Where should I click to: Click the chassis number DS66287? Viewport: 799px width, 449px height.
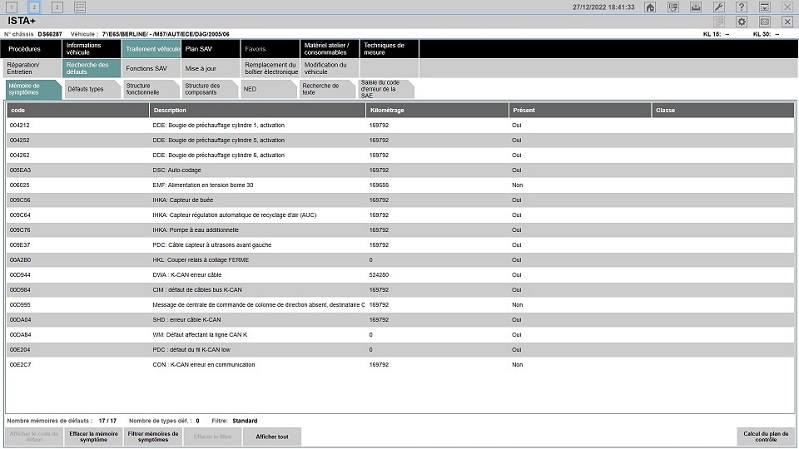(50, 34)
